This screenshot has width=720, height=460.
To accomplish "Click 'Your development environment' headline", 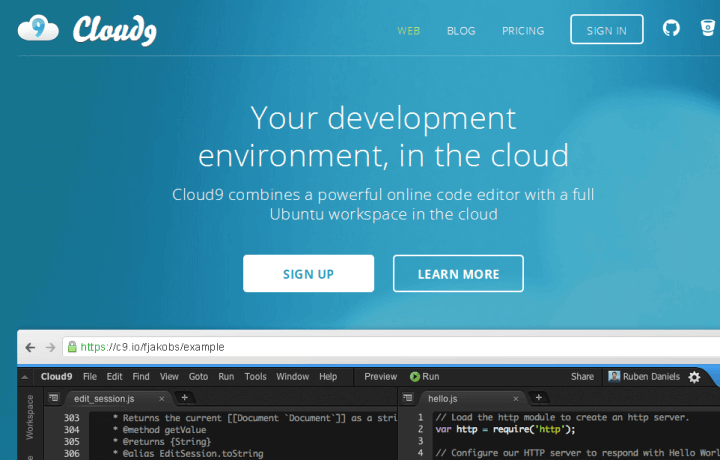I will pos(383,137).
